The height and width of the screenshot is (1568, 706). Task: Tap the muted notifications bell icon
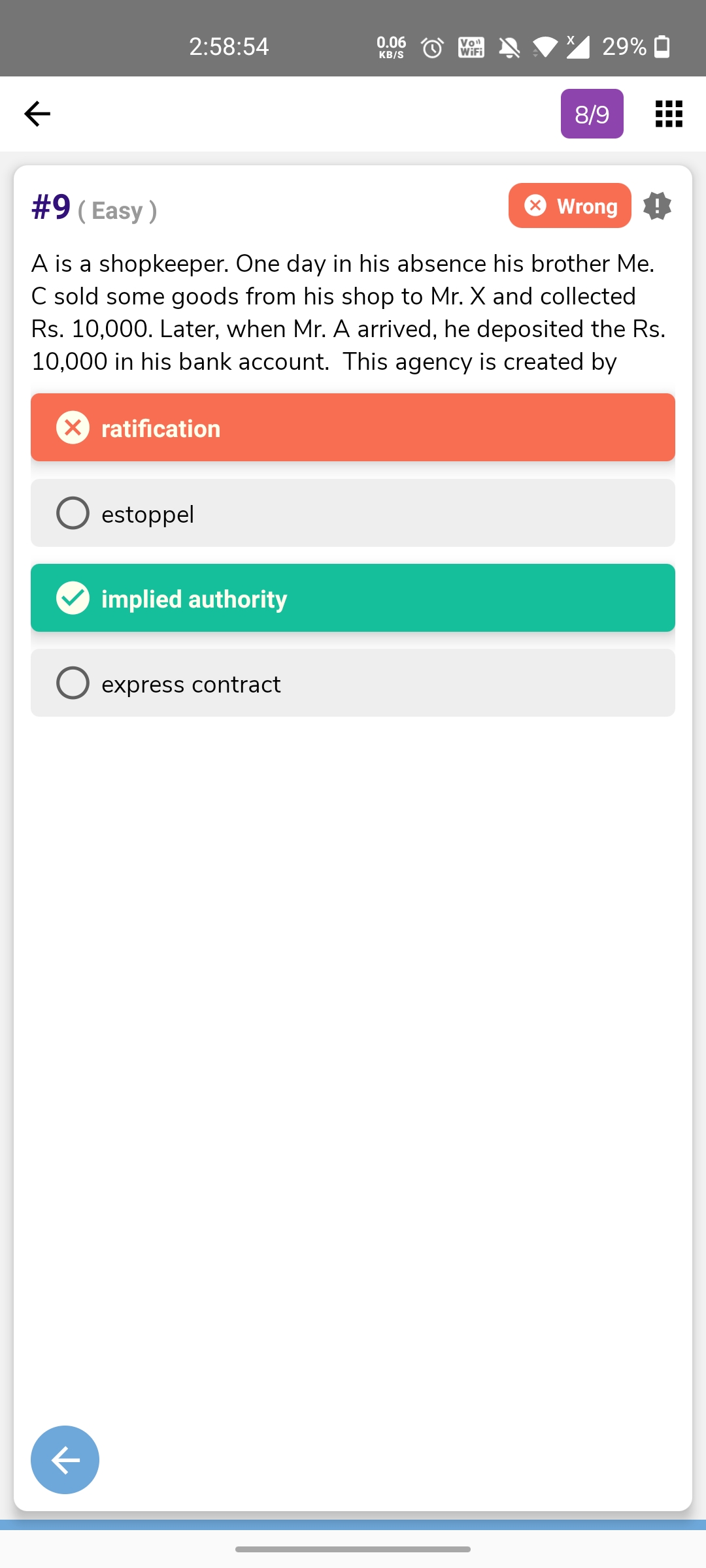[509, 47]
